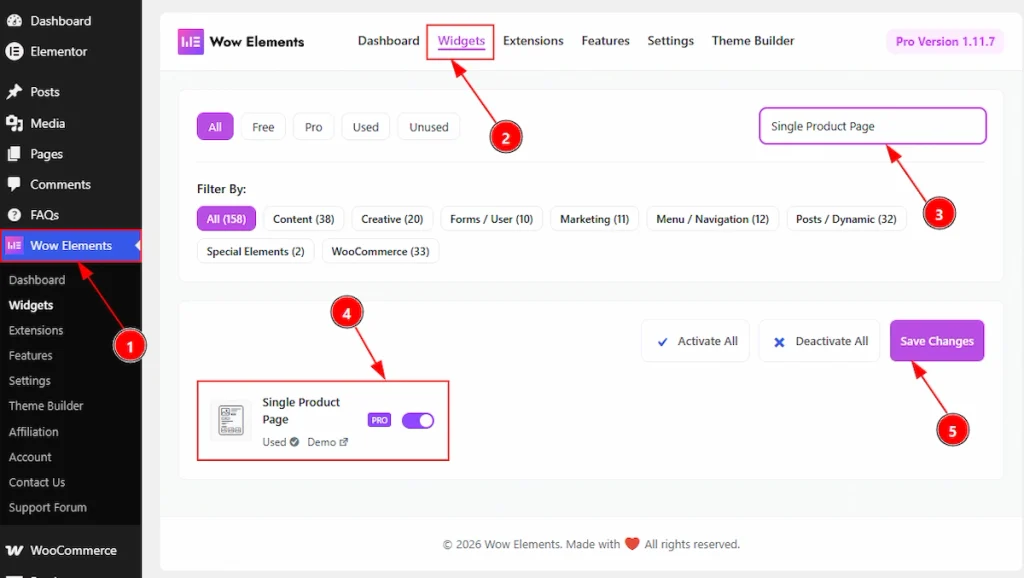1024x578 pixels.
Task: Click the Used checkmark icon on widget card
Action: point(295,442)
